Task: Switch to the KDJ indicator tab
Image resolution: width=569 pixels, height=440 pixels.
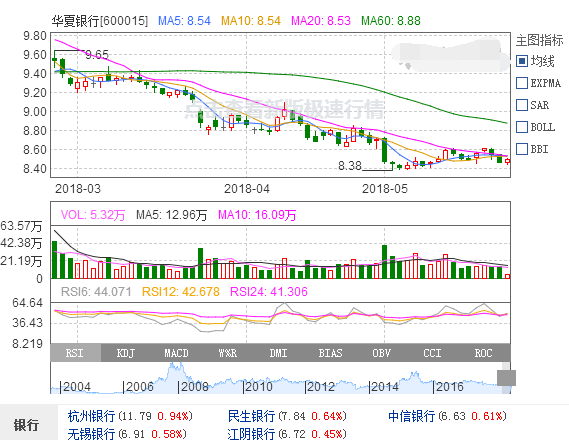Action: point(126,353)
